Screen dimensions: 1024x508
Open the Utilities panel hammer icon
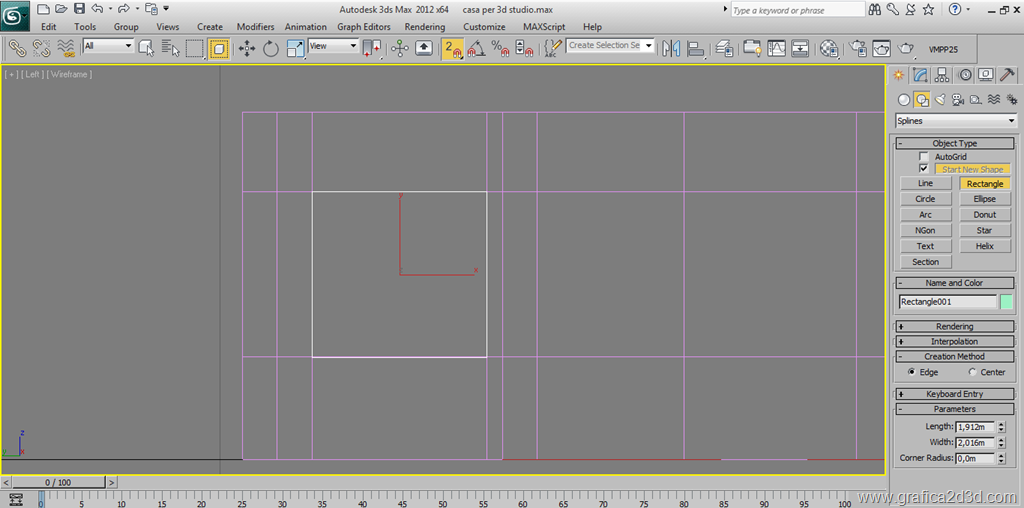click(x=1008, y=75)
